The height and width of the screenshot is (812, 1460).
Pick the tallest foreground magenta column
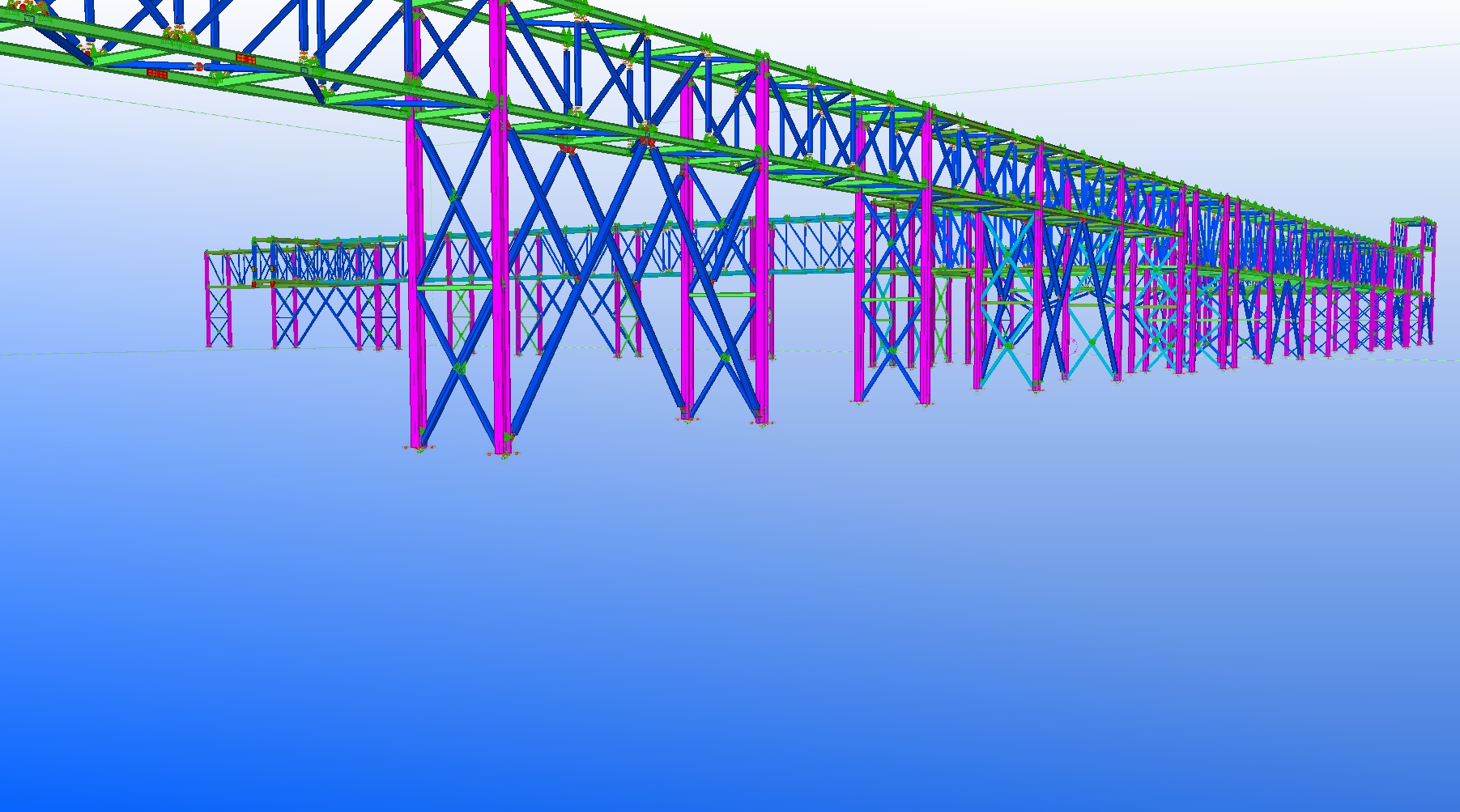point(499,227)
